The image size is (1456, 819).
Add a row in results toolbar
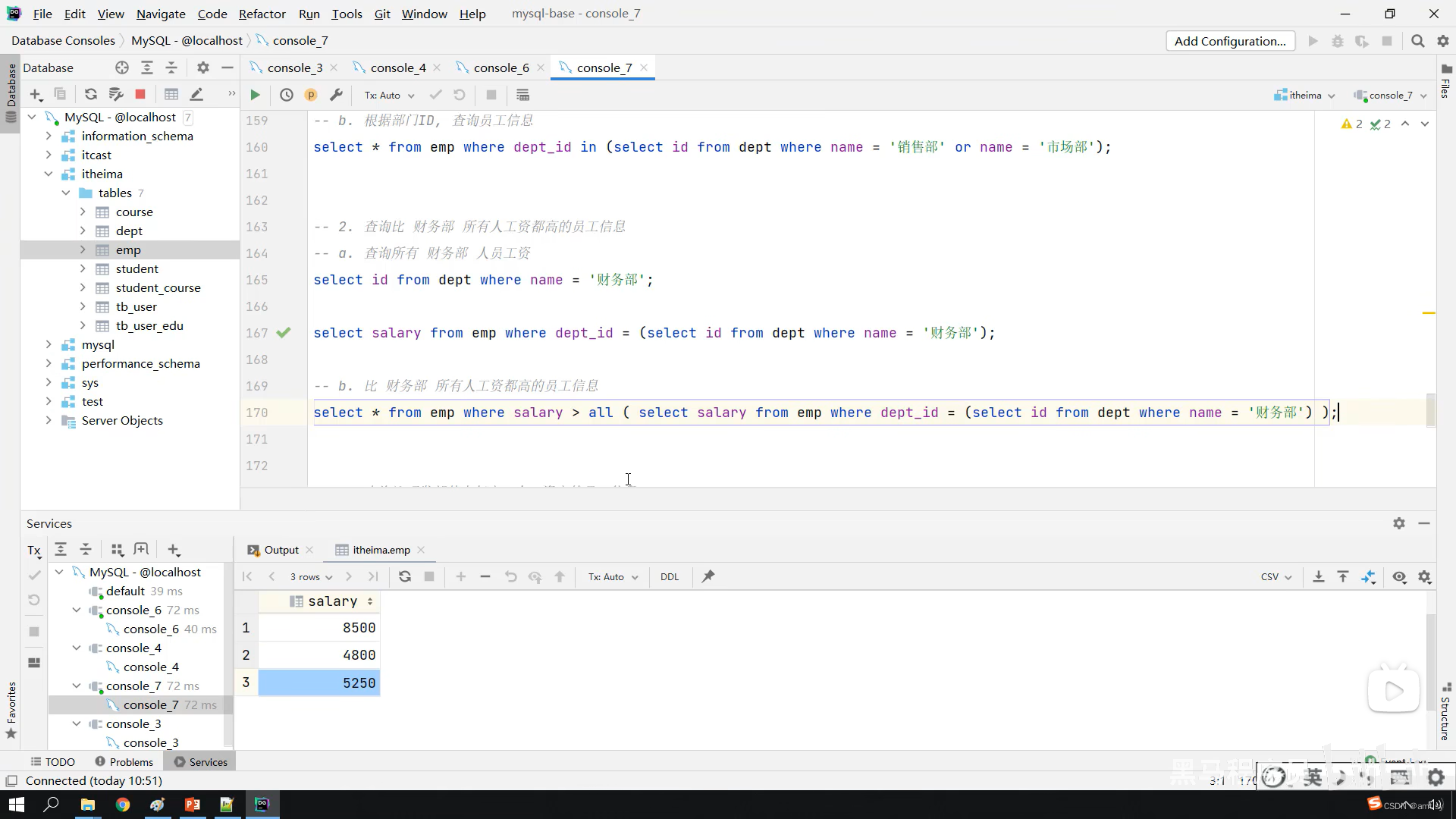click(460, 576)
